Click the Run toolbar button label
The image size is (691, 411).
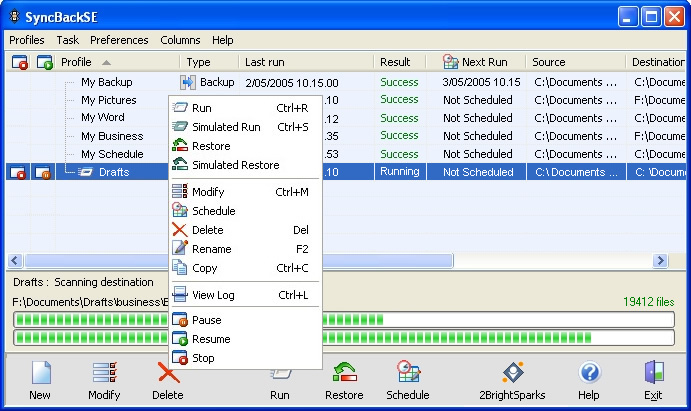[280, 395]
